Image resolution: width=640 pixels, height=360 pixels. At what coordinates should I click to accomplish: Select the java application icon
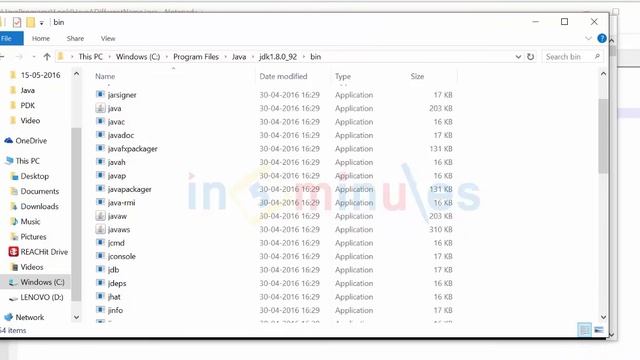100,108
